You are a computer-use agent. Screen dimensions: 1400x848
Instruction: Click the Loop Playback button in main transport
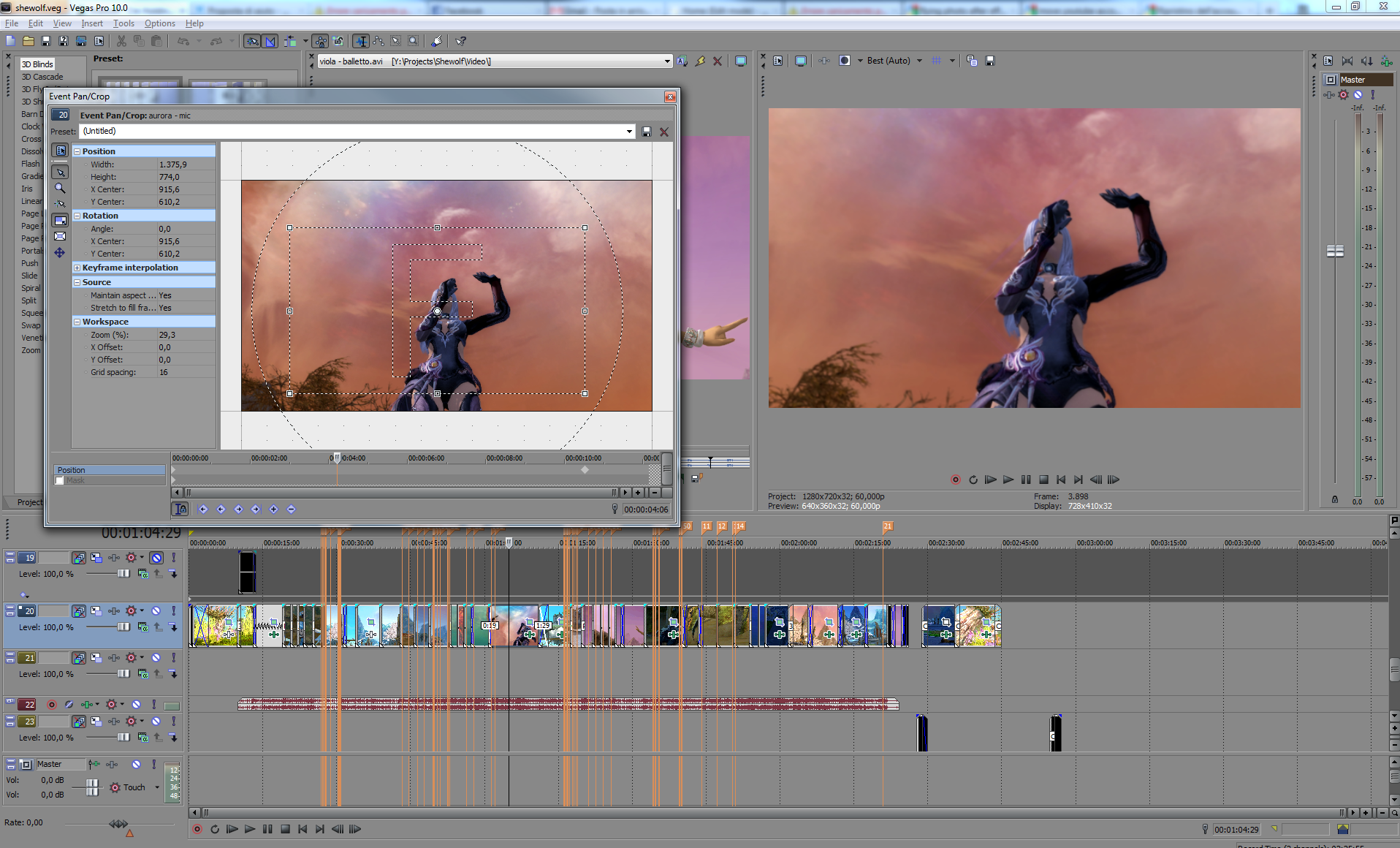click(215, 829)
